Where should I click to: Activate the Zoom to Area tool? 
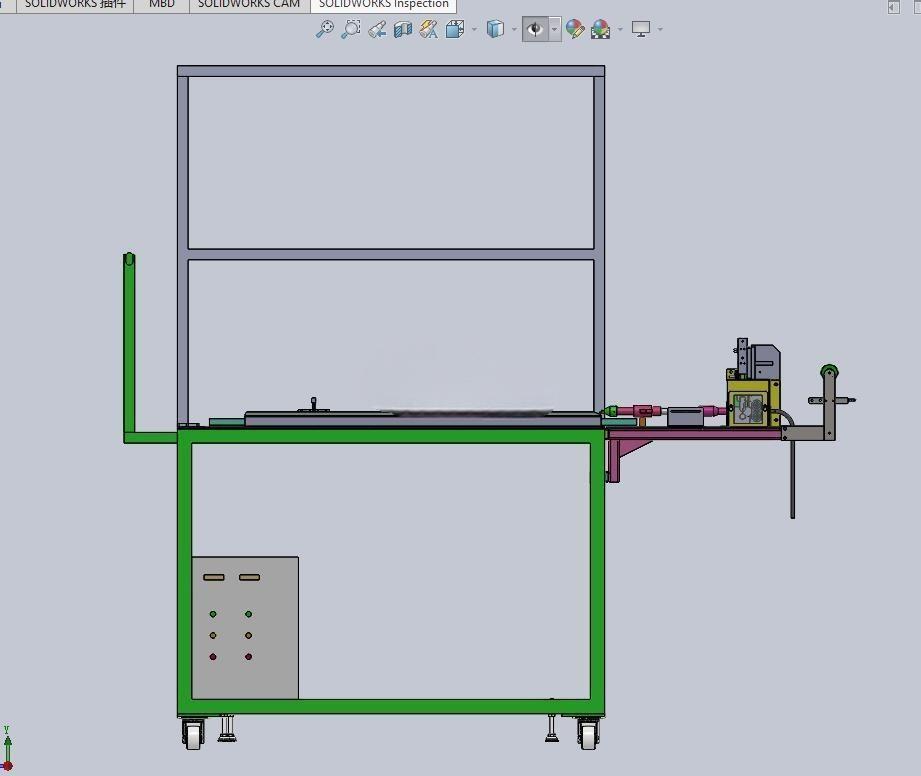(351, 29)
